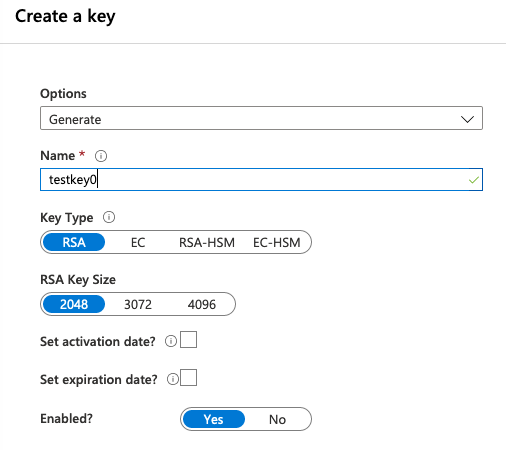Choose 3072 RSA key size
506x450 pixels.
[138, 304]
